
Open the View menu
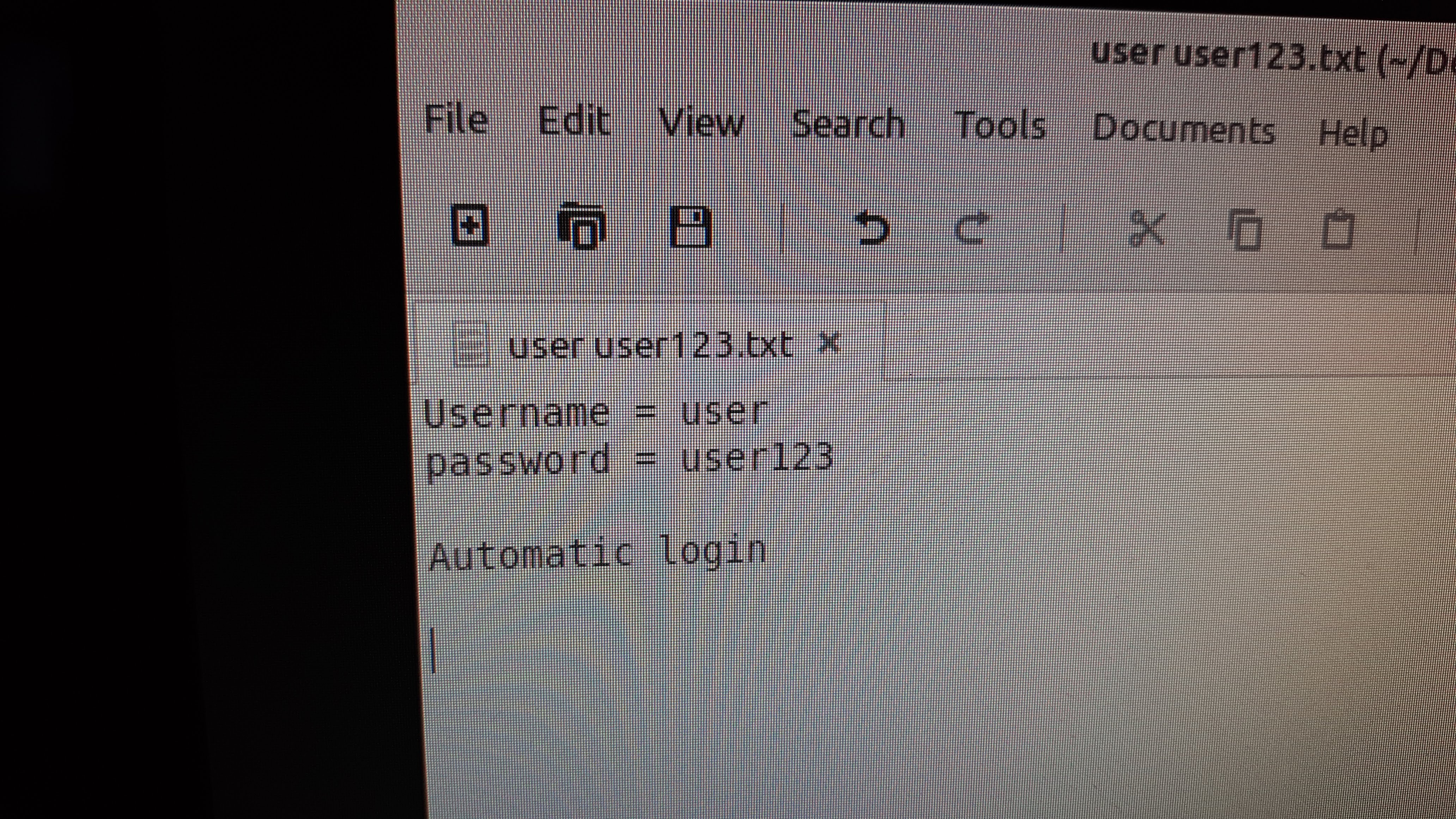tap(702, 123)
